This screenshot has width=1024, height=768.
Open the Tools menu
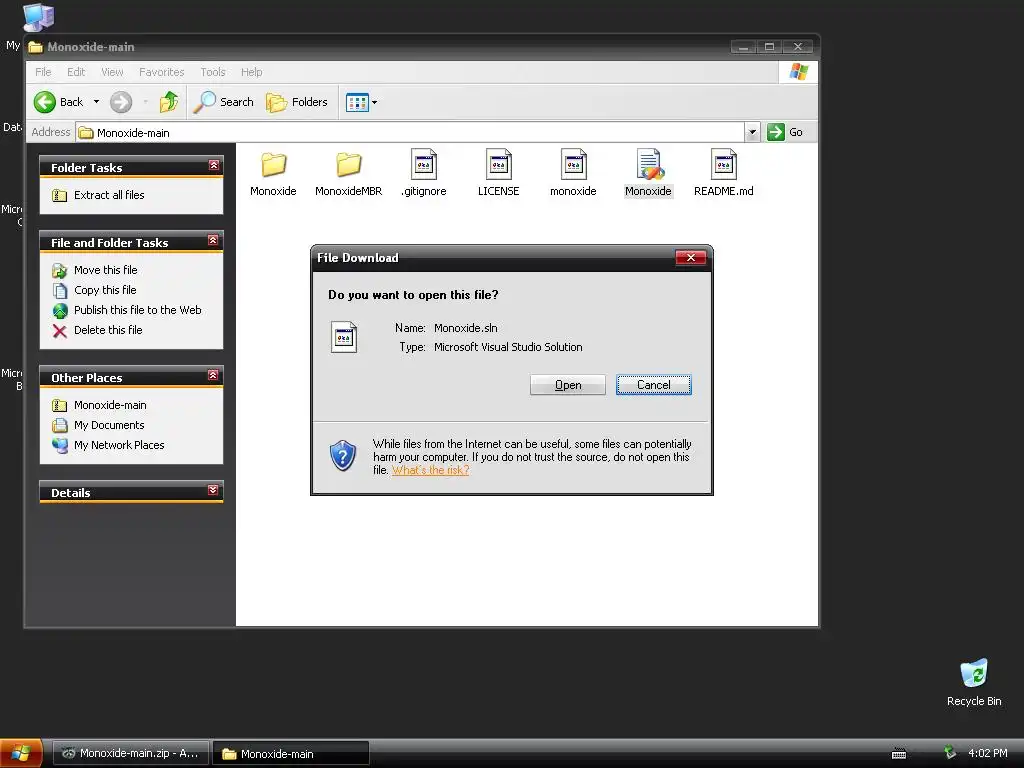[x=212, y=72]
